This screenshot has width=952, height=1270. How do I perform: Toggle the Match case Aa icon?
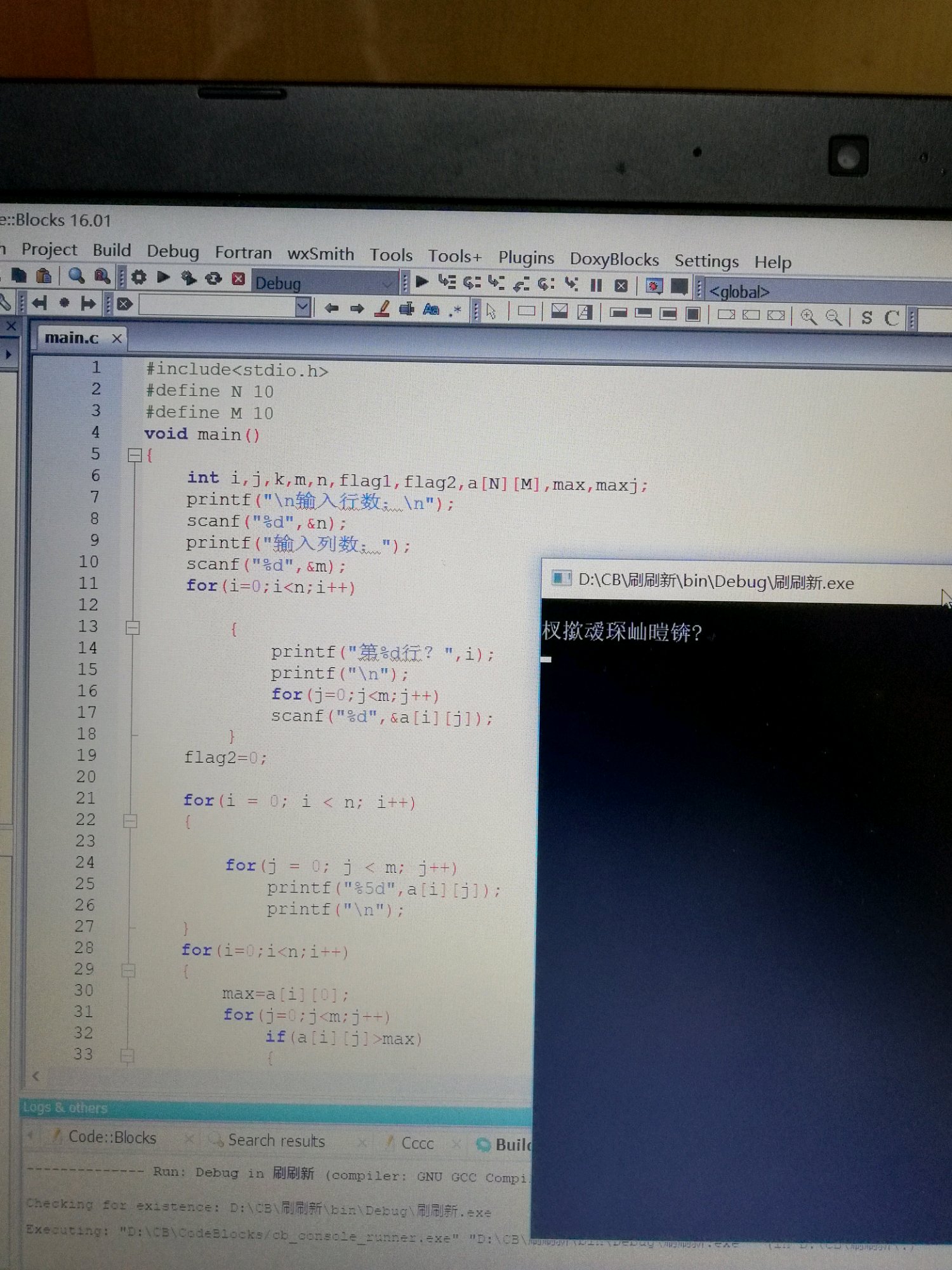(431, 310)
